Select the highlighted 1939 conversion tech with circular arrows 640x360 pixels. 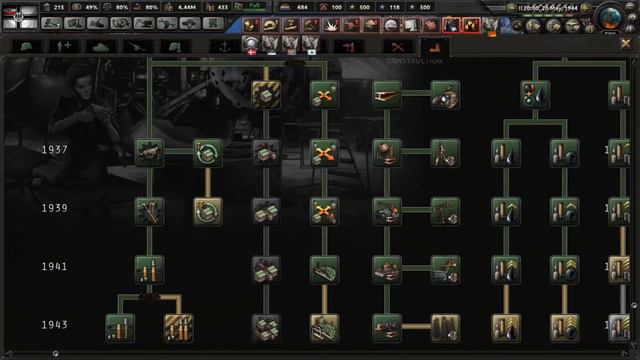click(x=208, y=211)
